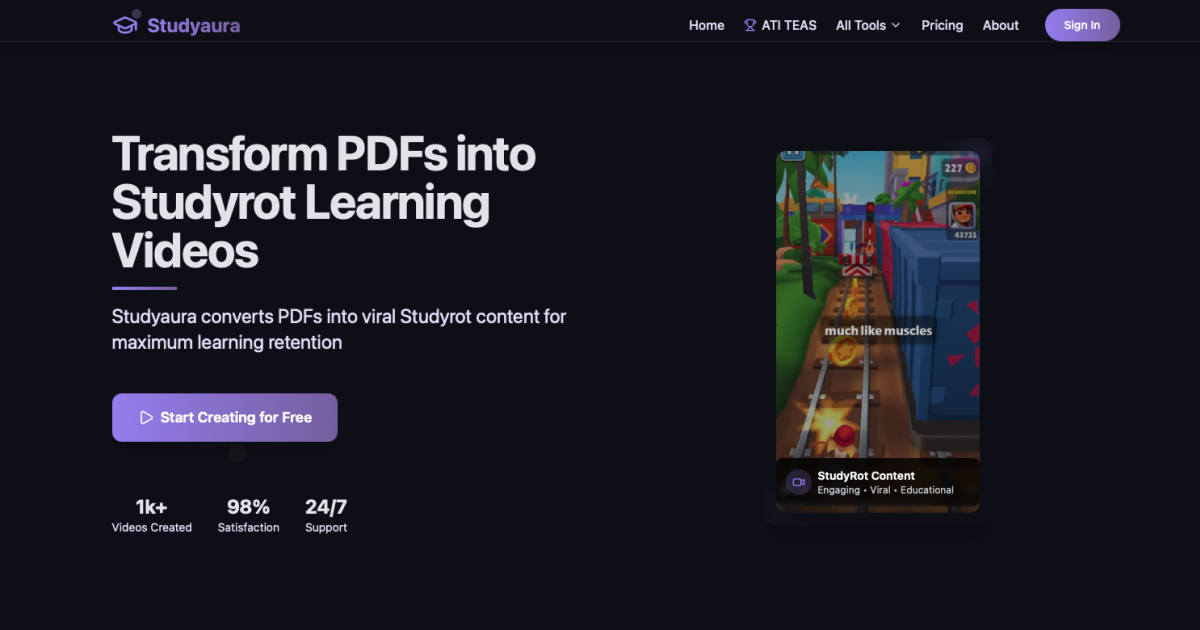Click the subtitle about viral Studyrot content

pos(339,329)
